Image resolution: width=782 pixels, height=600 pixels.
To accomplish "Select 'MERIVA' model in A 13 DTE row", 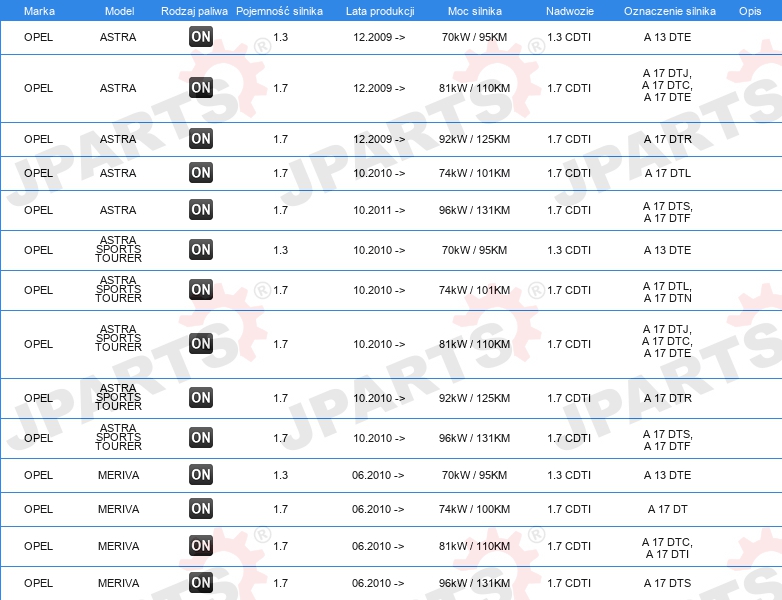I will tap(118, 475).
